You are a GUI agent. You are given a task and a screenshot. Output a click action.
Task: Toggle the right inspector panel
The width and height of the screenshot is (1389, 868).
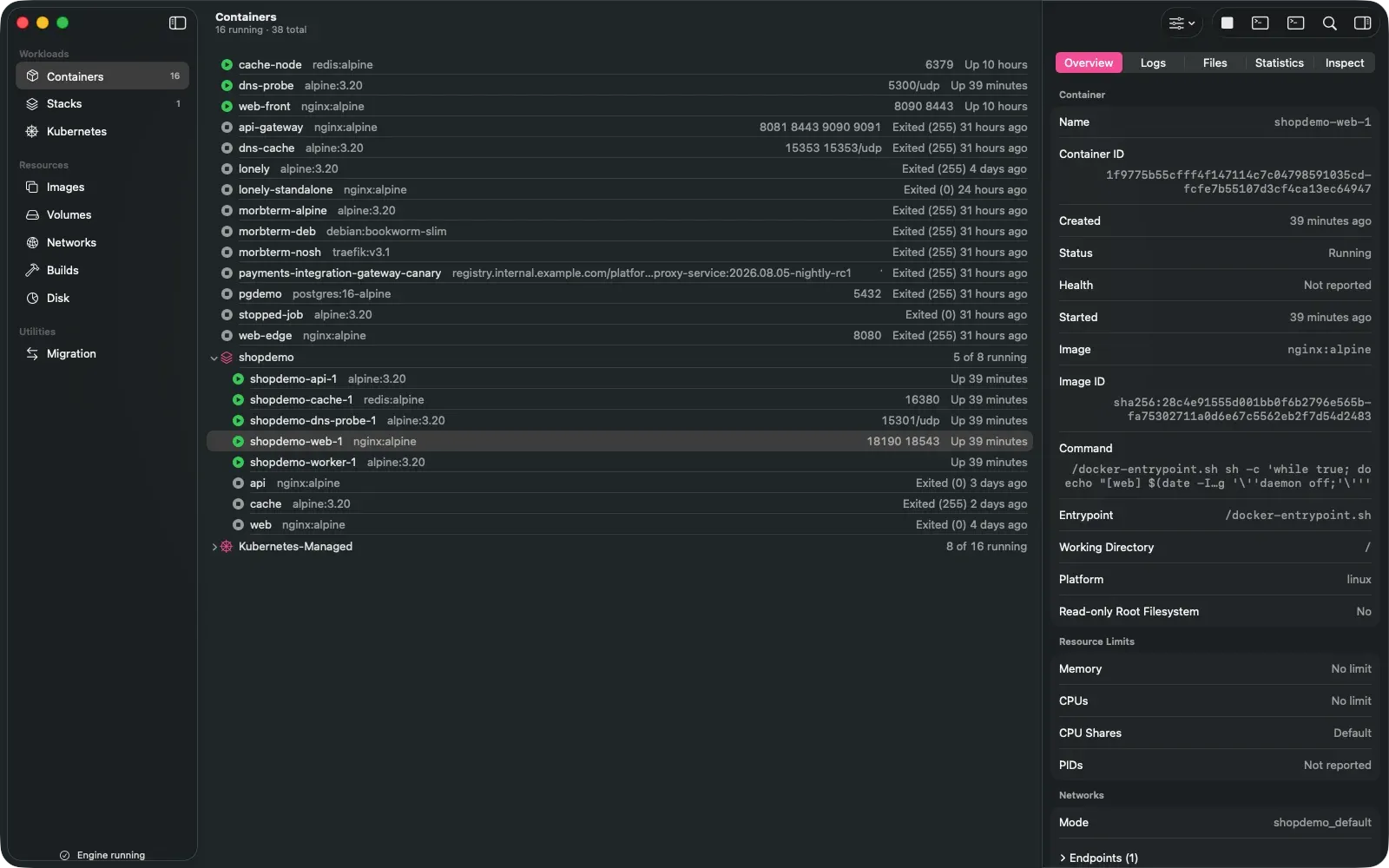(x=1362, y=23)
